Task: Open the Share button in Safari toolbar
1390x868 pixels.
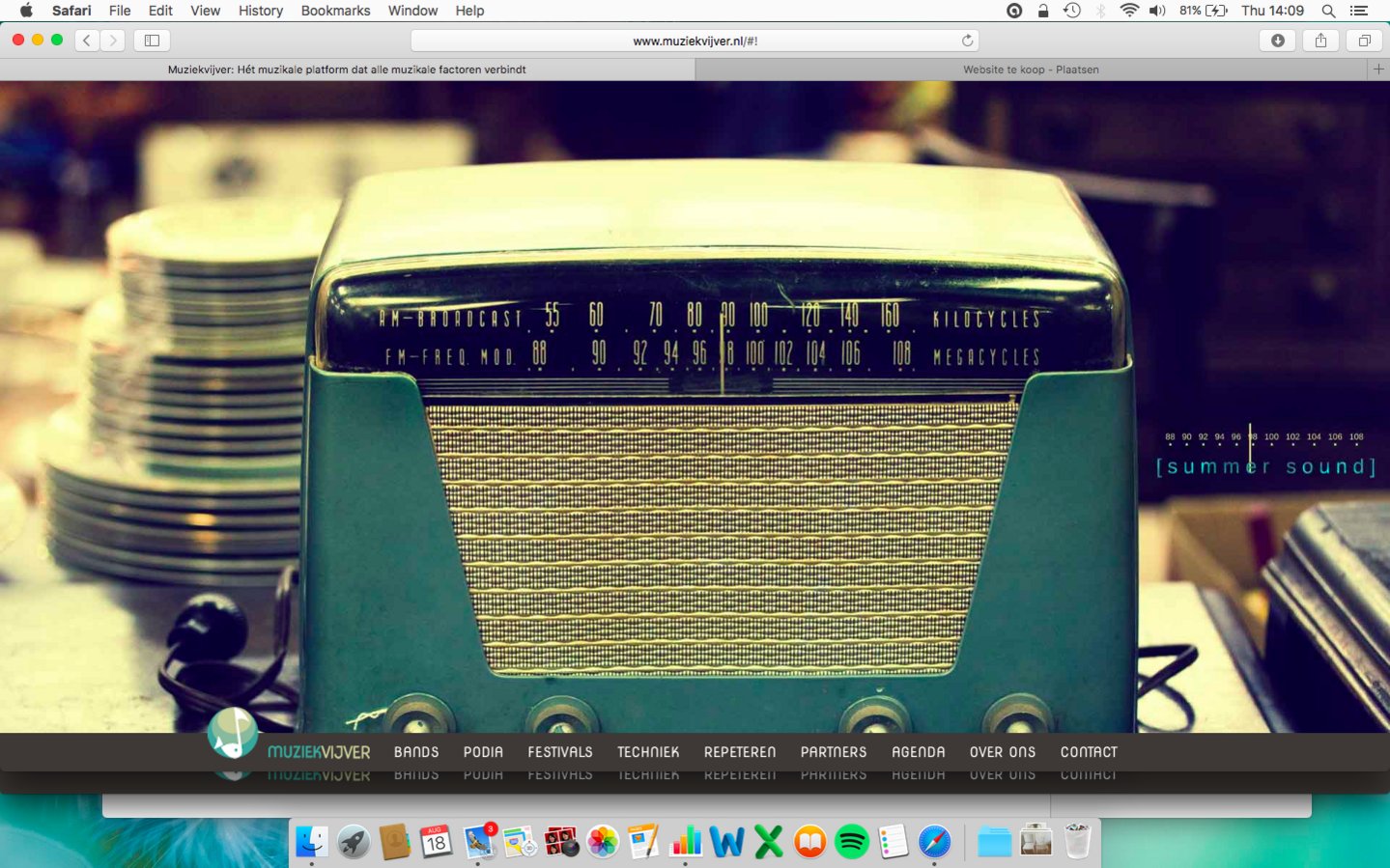Action: click(1320, 41)
